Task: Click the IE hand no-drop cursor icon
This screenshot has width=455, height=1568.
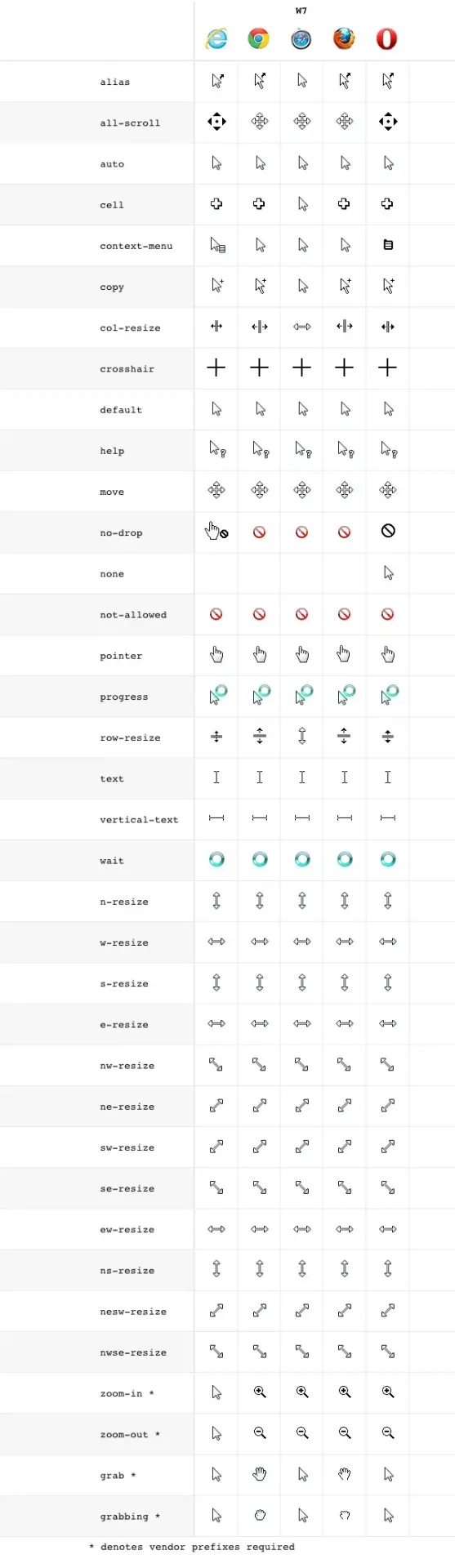Action: 216,532
